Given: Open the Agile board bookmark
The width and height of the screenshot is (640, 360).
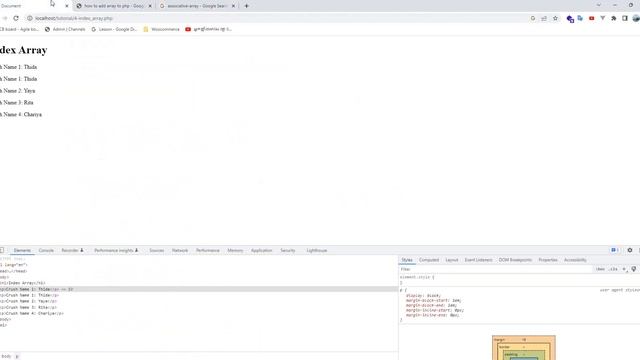Looking at the screenshot, I should (x=19, y=29).
